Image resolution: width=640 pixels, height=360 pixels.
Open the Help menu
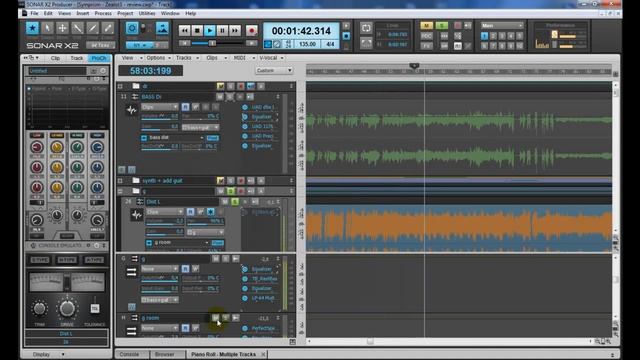point(191,13)
